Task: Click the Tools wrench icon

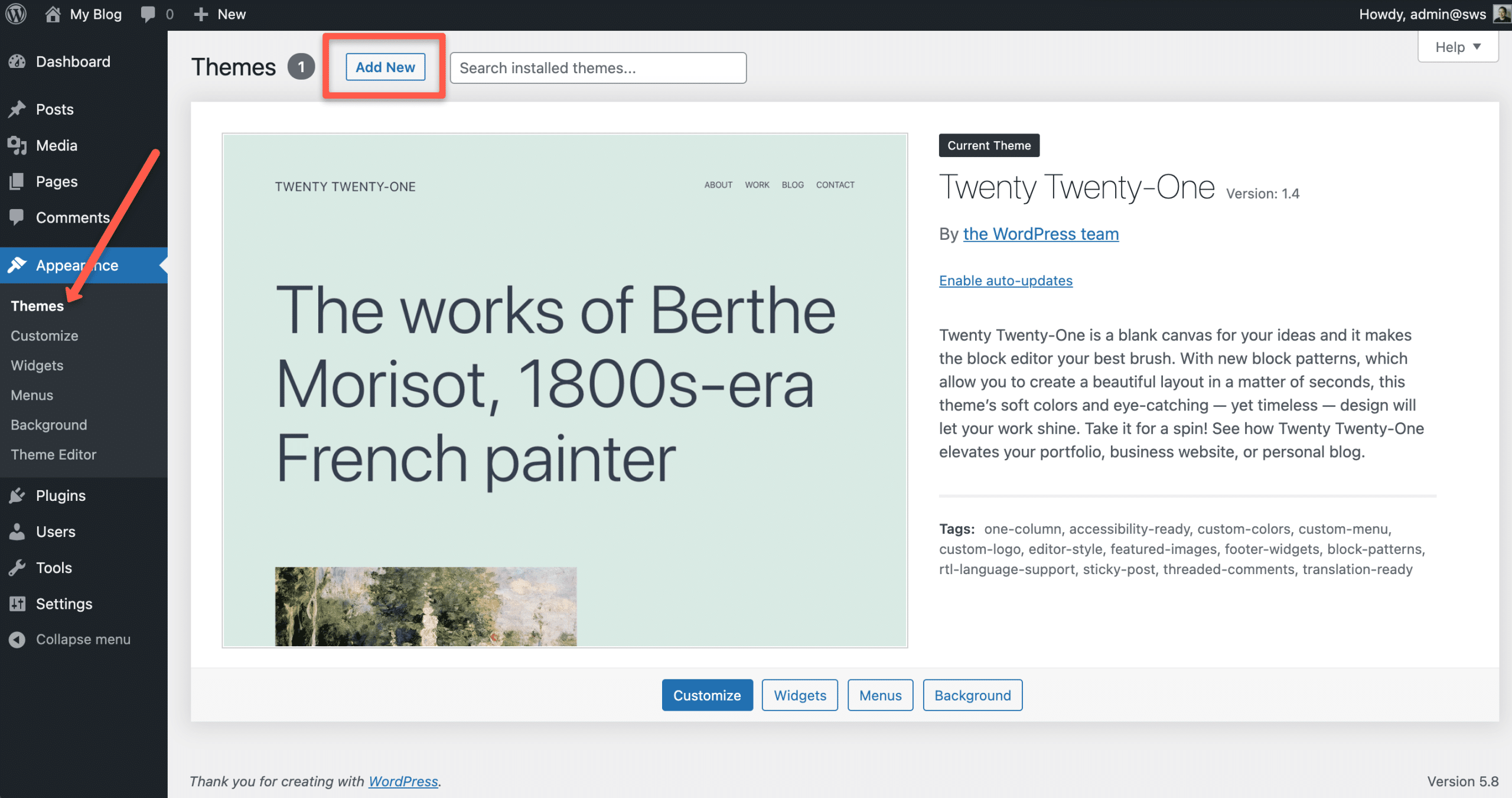Action: coord(17,568)
